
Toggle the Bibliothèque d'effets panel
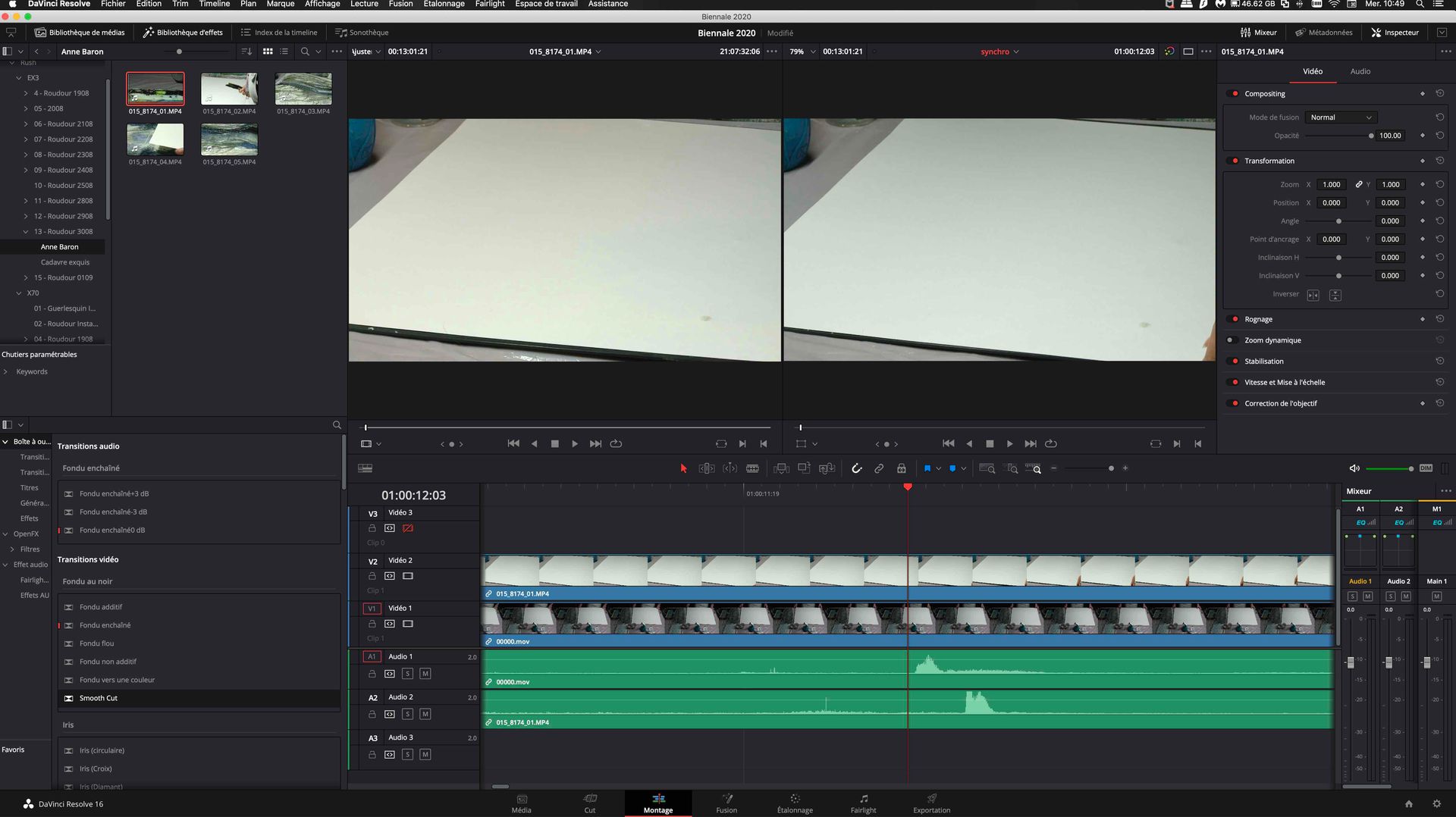tap(183, 33)
